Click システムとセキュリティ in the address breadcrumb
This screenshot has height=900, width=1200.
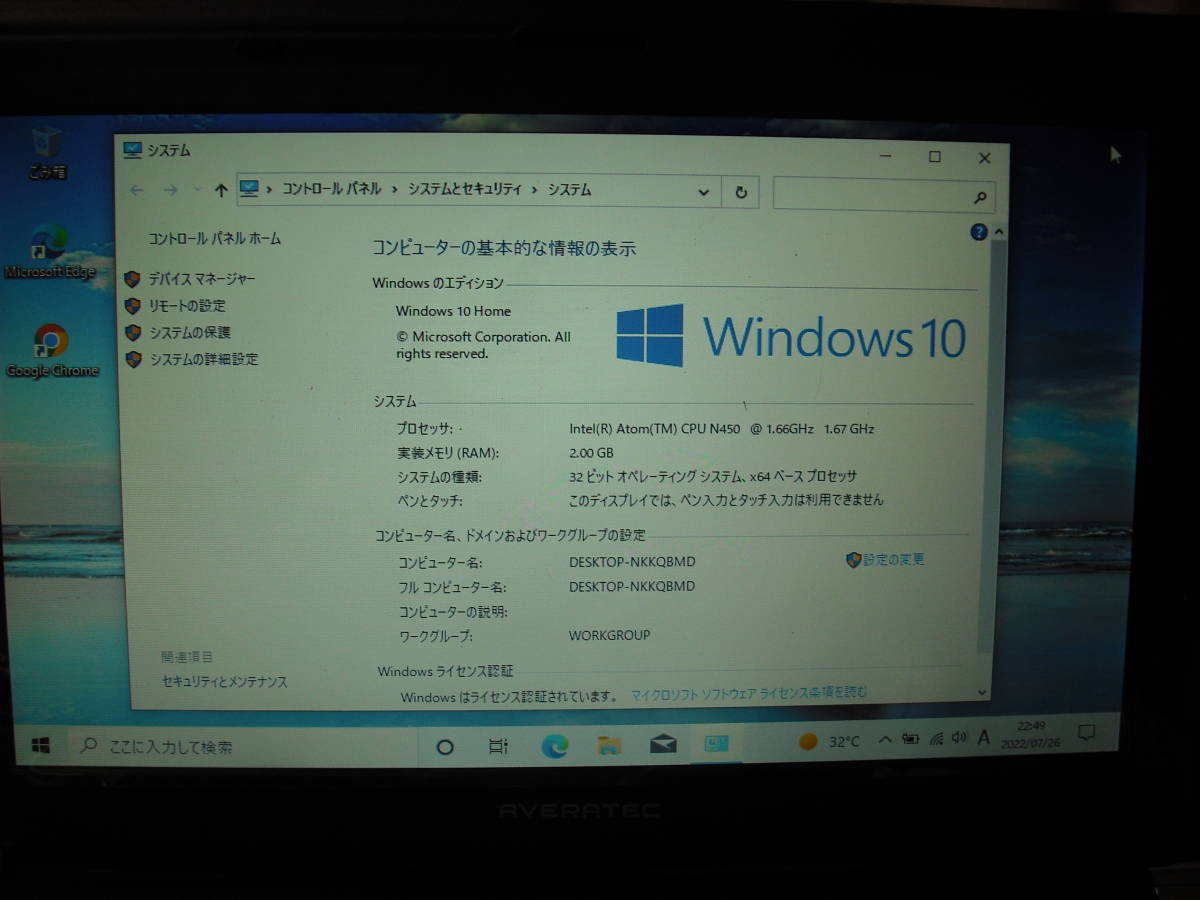point(465,189)
